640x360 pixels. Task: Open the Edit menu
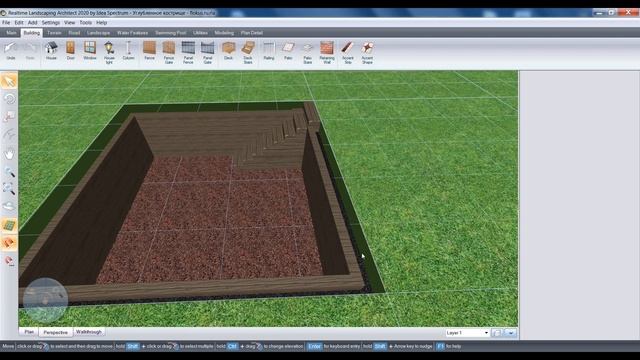pyautogui.click(x=19, y=23)
